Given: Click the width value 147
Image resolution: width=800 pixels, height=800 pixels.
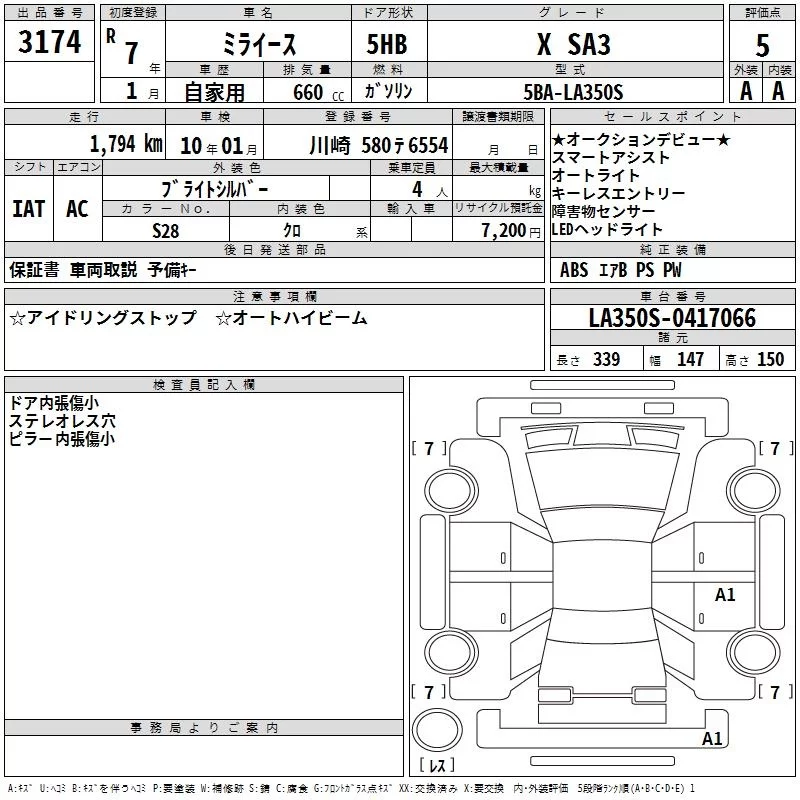Looking at the screenshot, I should 690,360.
